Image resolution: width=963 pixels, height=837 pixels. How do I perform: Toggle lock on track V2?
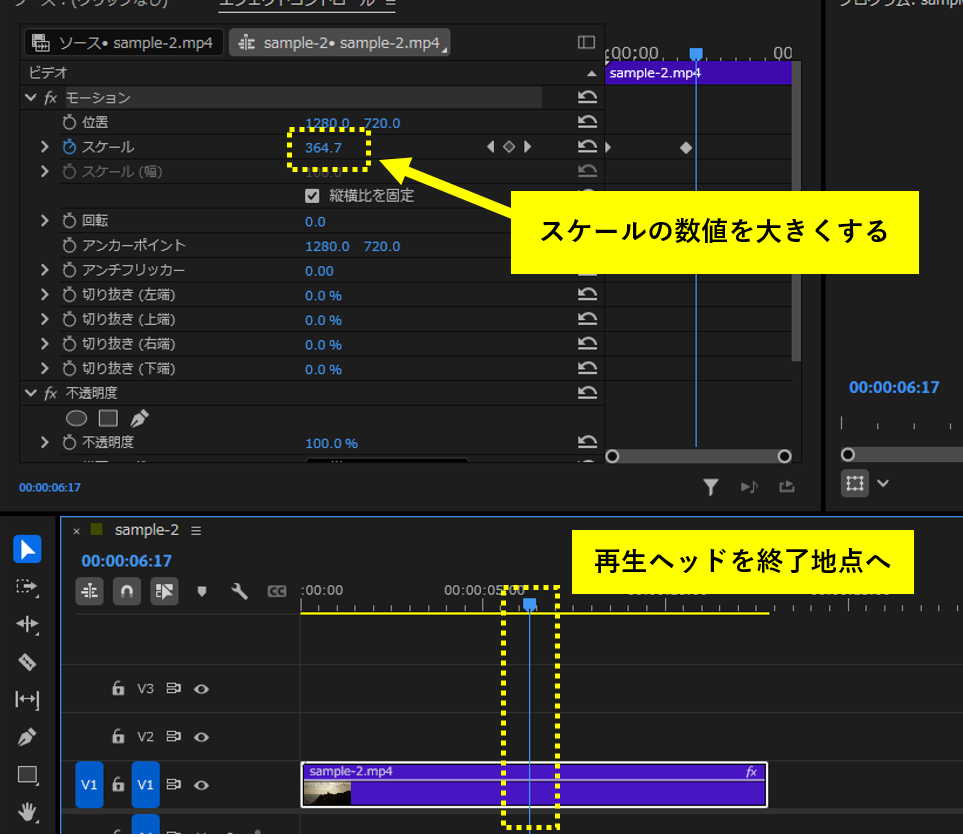pos(118,737)
